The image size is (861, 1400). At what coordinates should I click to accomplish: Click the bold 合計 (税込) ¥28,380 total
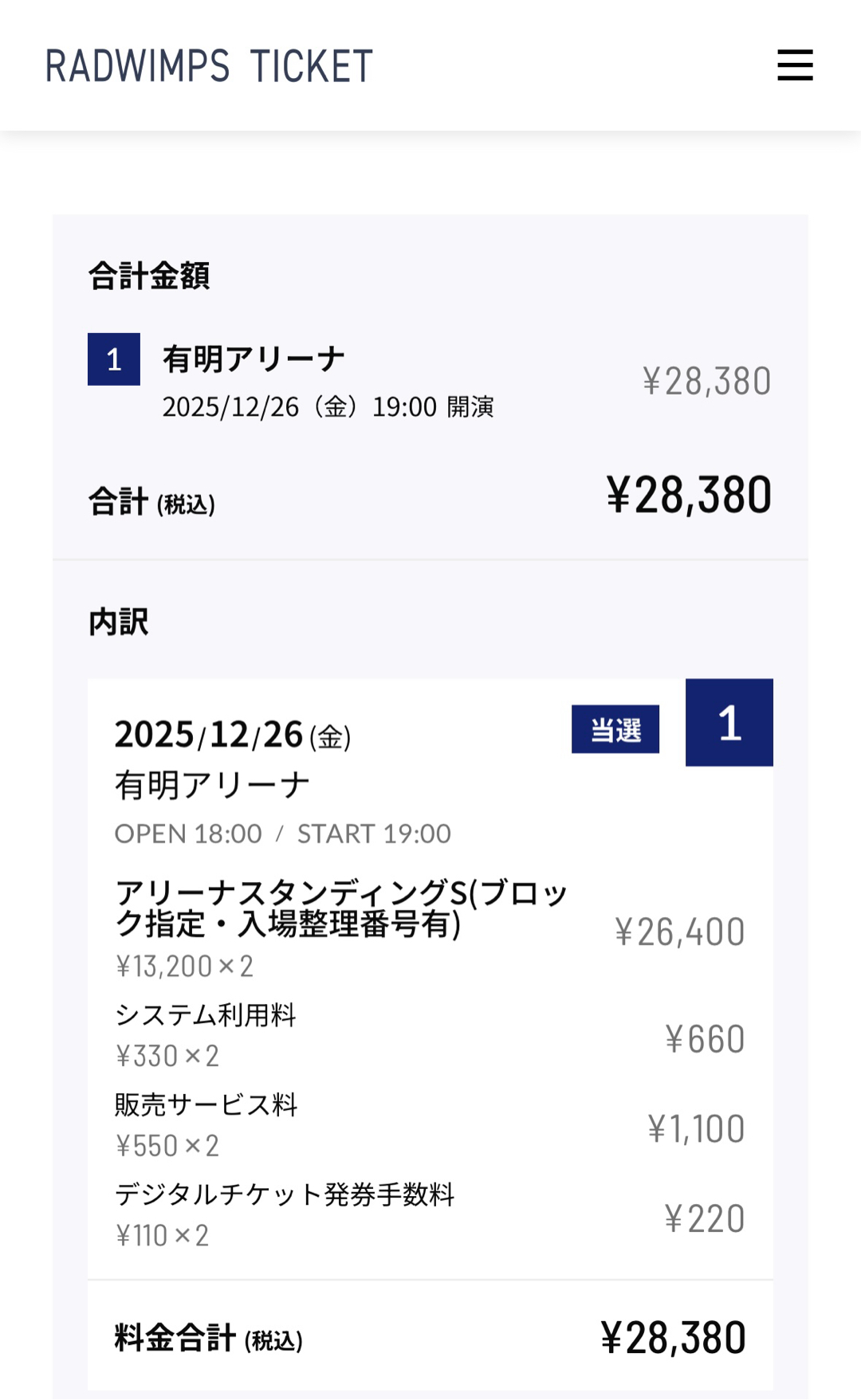click(x=688, y=496)
